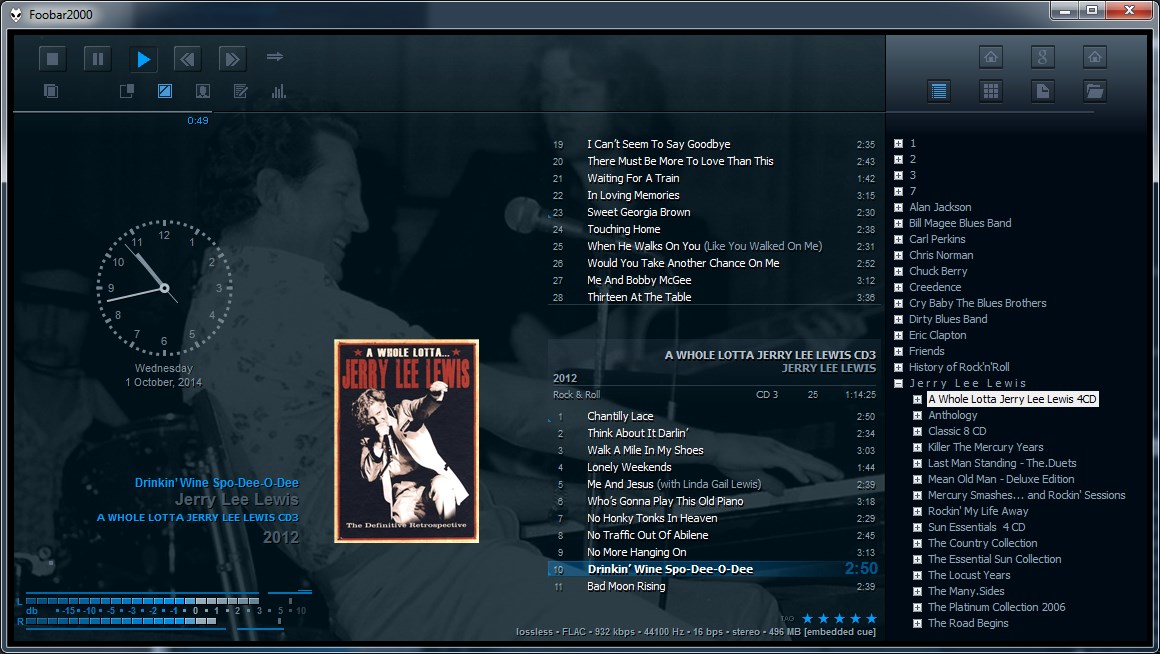Click the analog clock widget
This screenshot has height=654, width=1160.
click(164, 288)
